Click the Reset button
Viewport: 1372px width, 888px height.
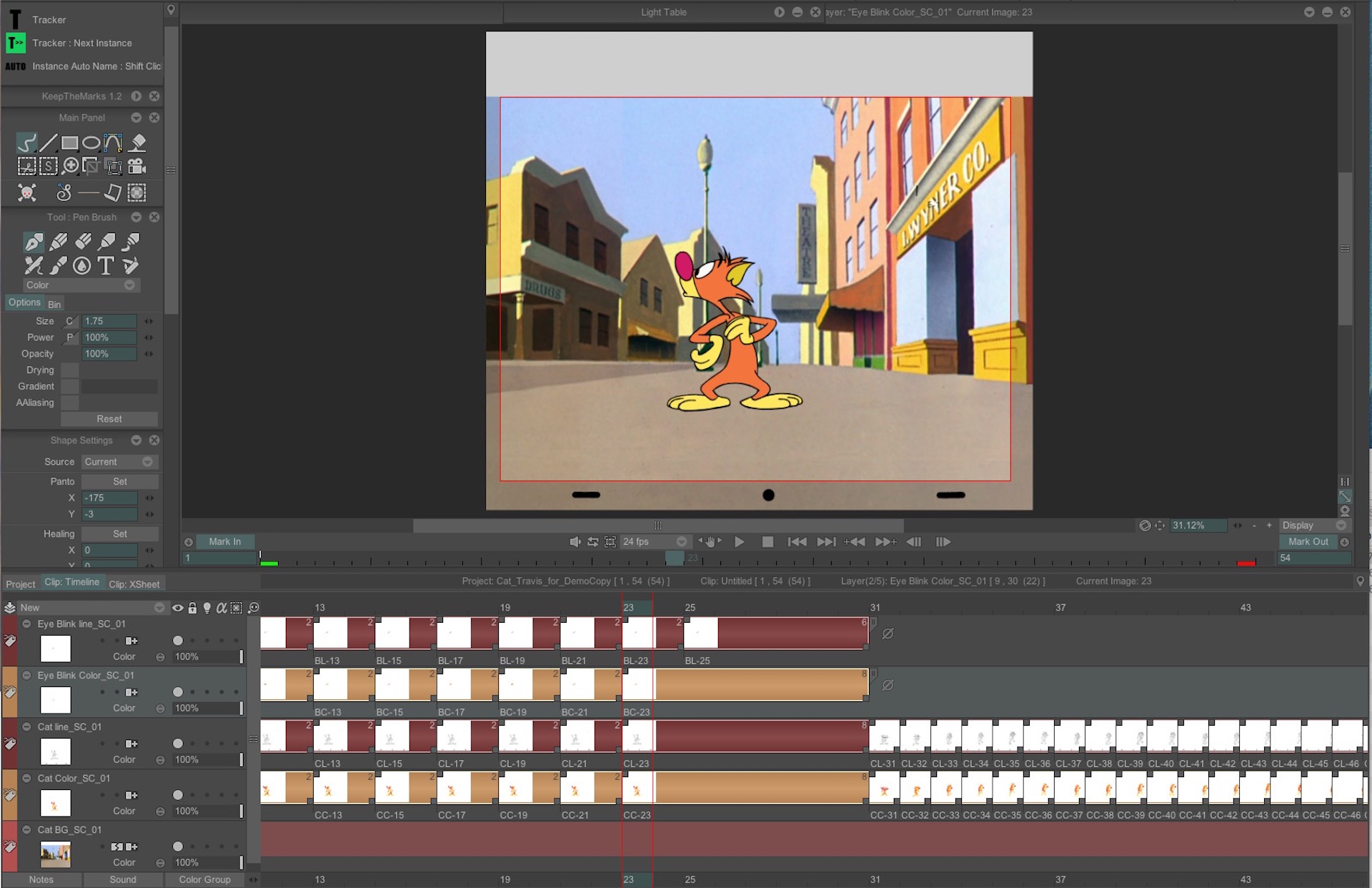[x=109, y=419]
